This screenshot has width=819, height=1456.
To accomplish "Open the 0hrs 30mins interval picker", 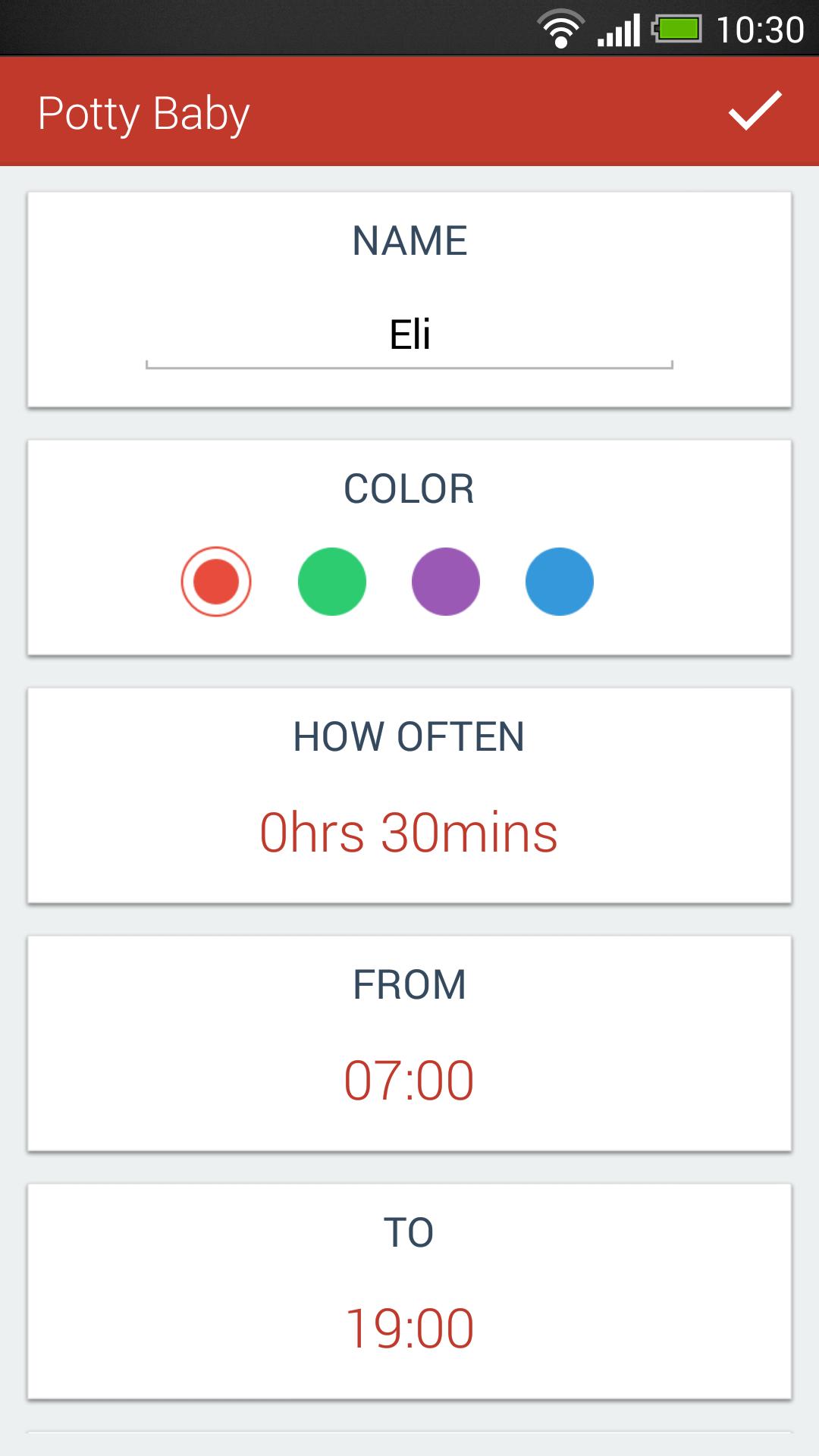I will coord(409,833).
